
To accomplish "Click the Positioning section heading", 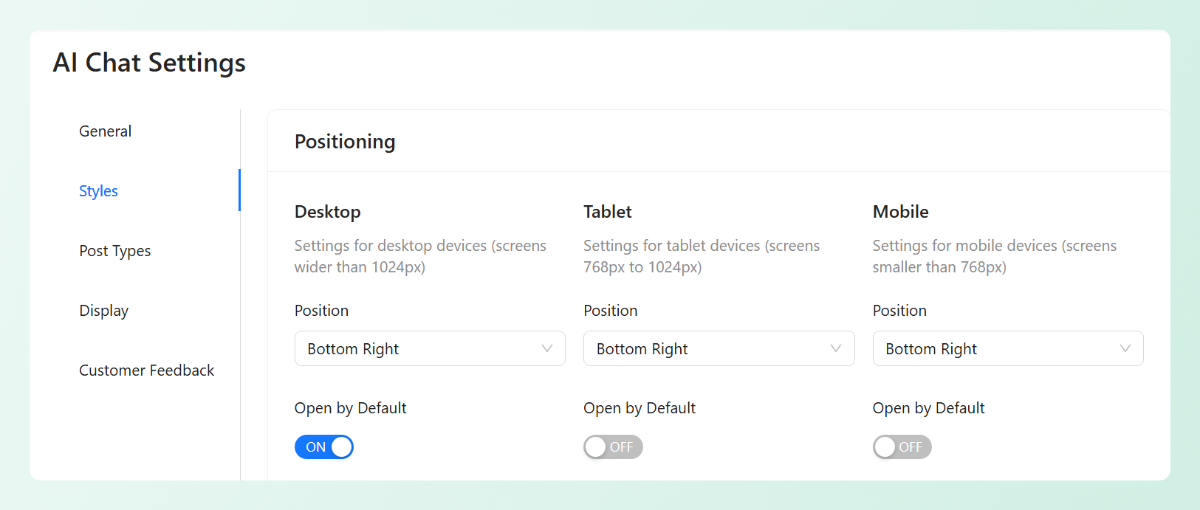I will (x=345, y=142).
